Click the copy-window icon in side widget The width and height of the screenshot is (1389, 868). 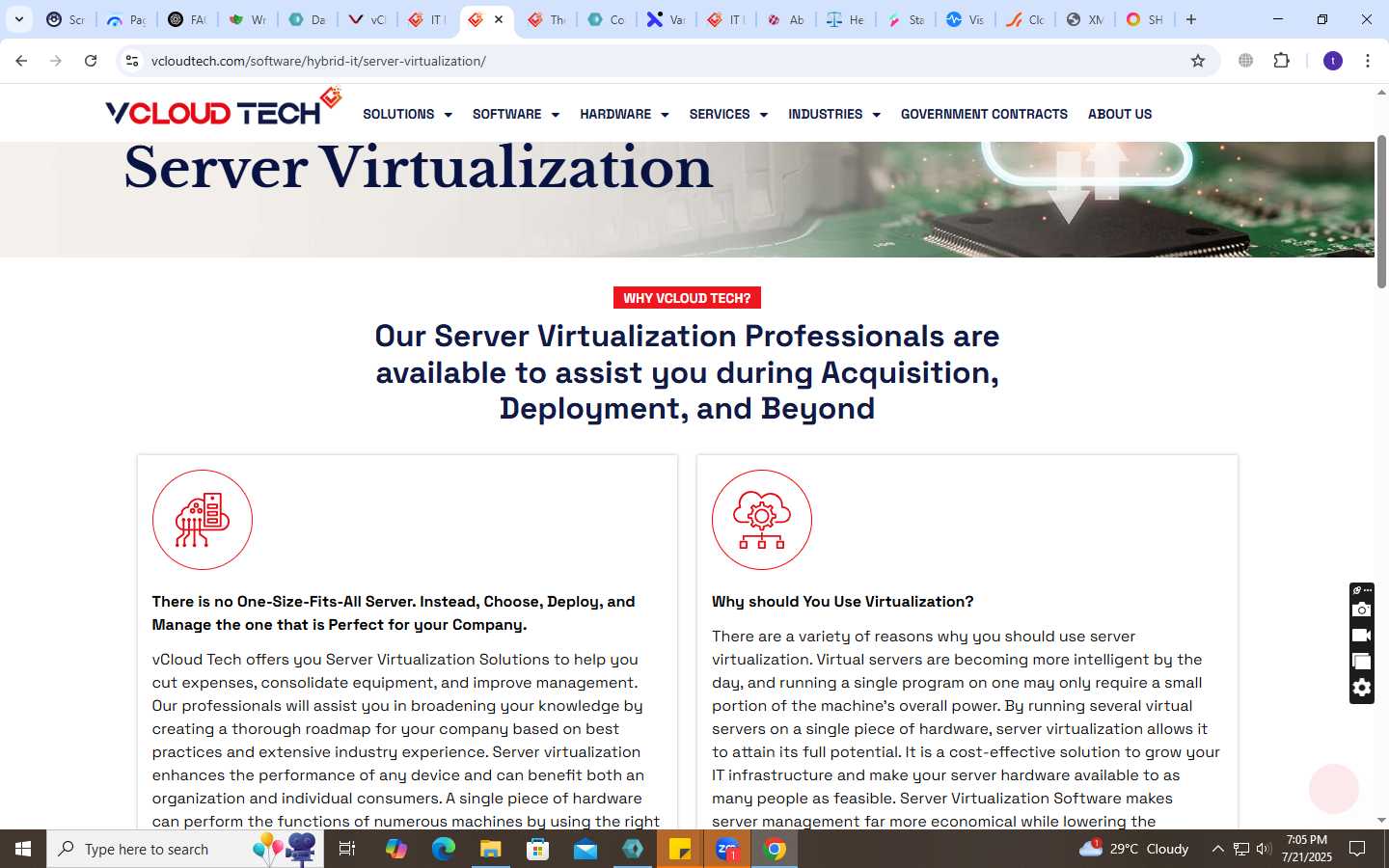(x=1362, y=662)
